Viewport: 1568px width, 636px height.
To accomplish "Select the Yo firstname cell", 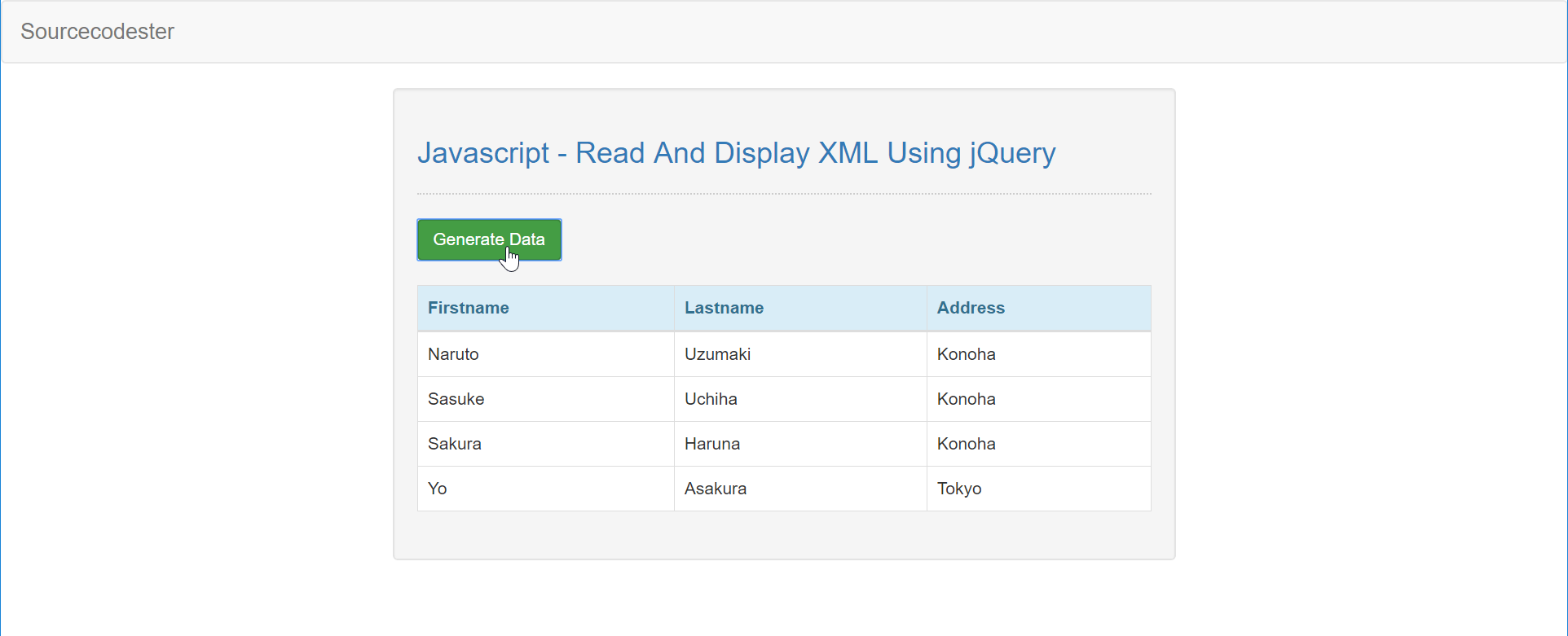I will pyautogui.click(x=546, y=489).
